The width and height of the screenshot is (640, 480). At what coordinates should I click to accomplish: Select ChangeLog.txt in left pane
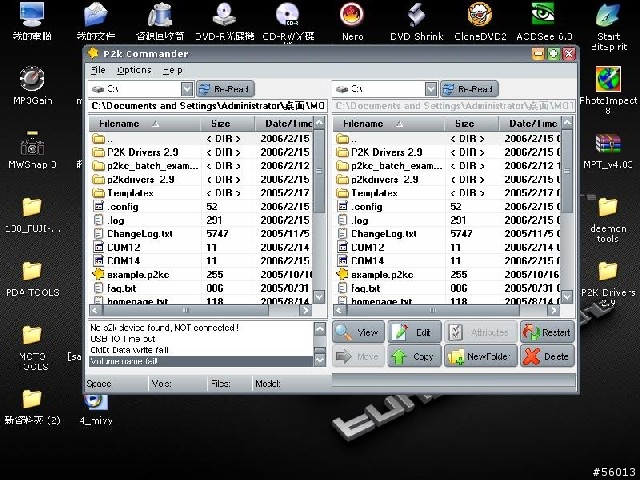click(x=140, y=234)
